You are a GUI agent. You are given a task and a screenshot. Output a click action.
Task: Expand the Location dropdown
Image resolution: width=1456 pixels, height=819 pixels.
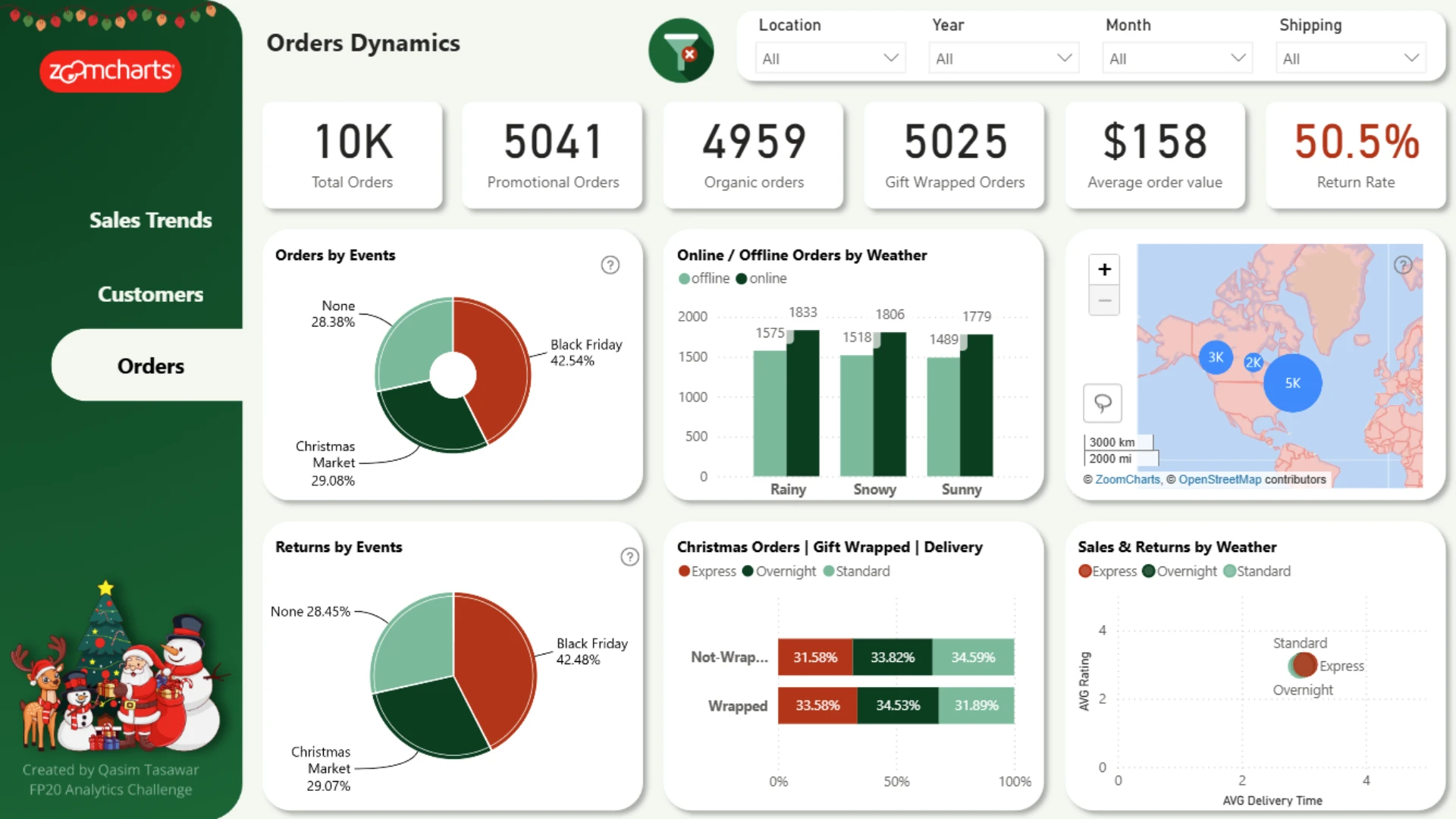pyautogui.click(x=830, y=58)
